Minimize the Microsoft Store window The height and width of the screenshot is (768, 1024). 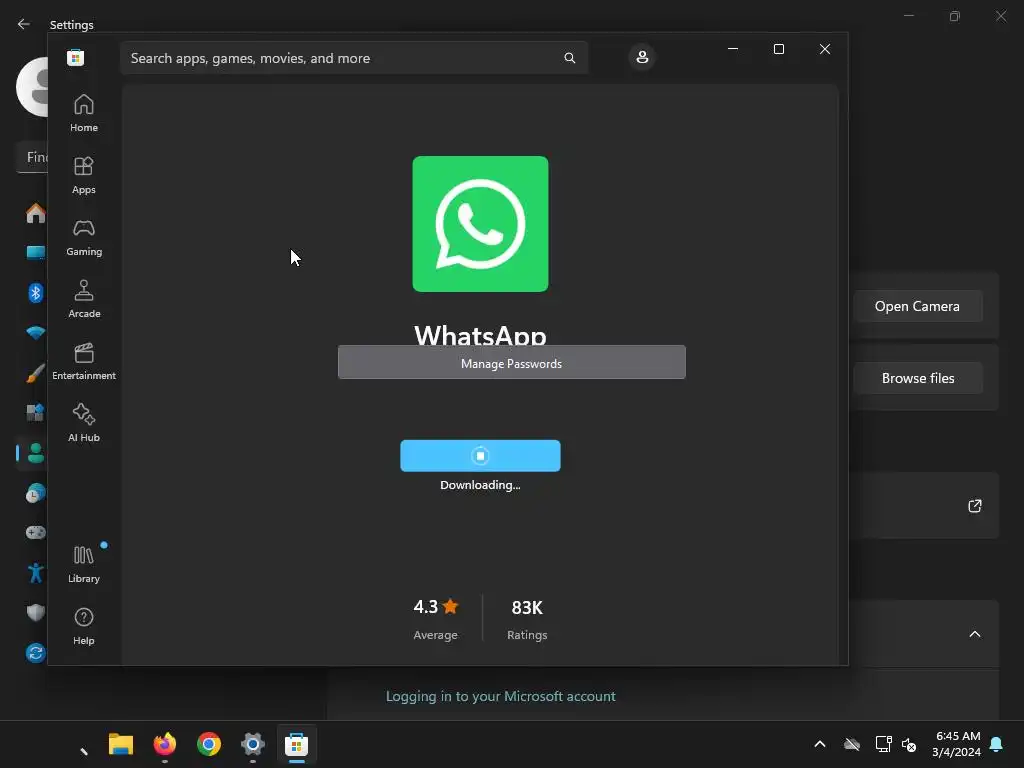click(x=733, y=49)
